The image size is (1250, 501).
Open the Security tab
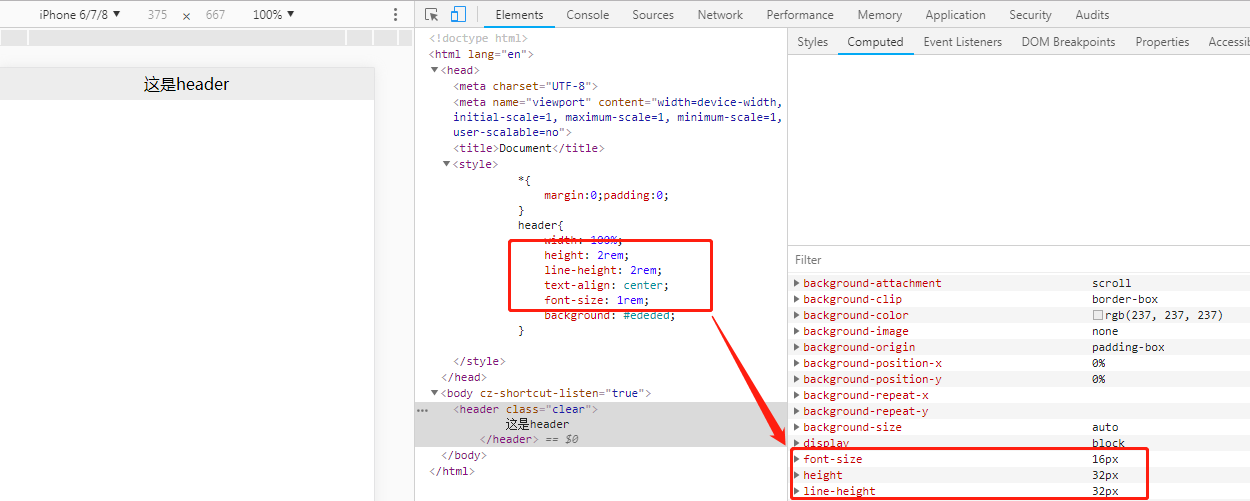pyautogui.click(x=1030, y=15)
